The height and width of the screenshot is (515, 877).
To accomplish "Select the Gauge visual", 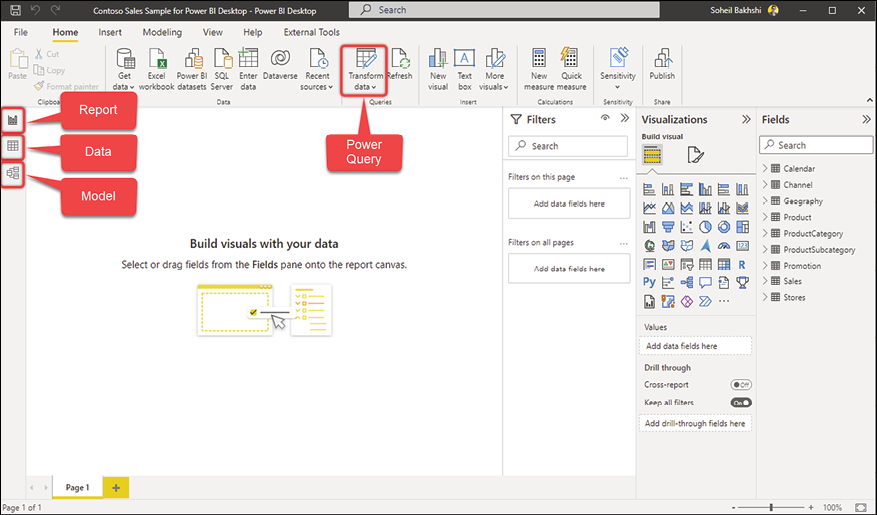I will point(724,245).
